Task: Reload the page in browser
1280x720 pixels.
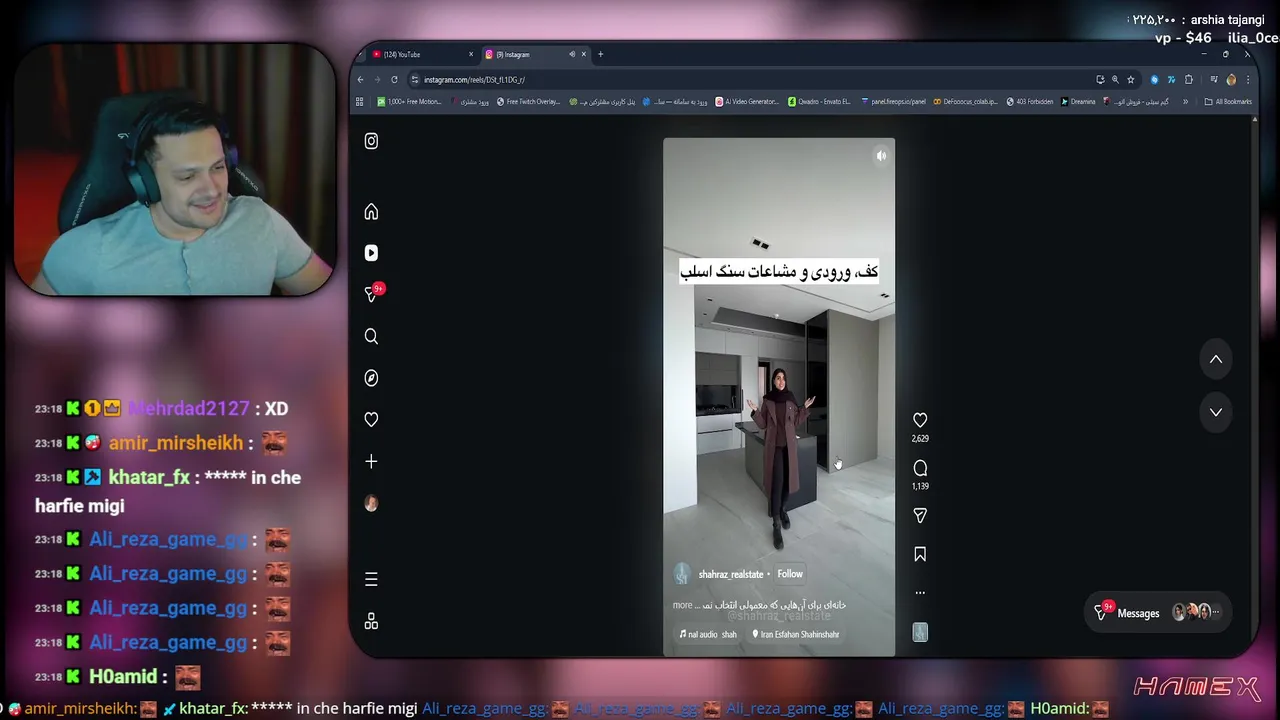Action: pyautogui.click(x=394, y=79)
